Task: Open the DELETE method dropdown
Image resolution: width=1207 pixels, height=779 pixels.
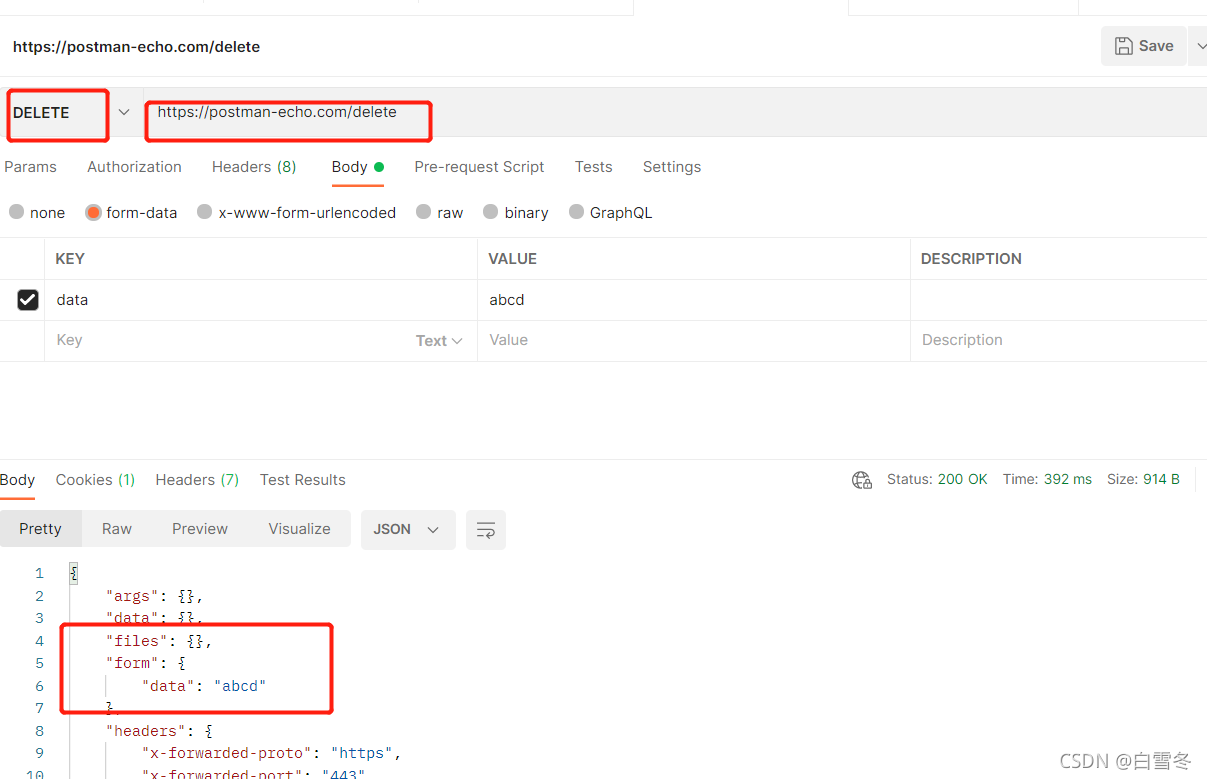Action: pos(124,112)
